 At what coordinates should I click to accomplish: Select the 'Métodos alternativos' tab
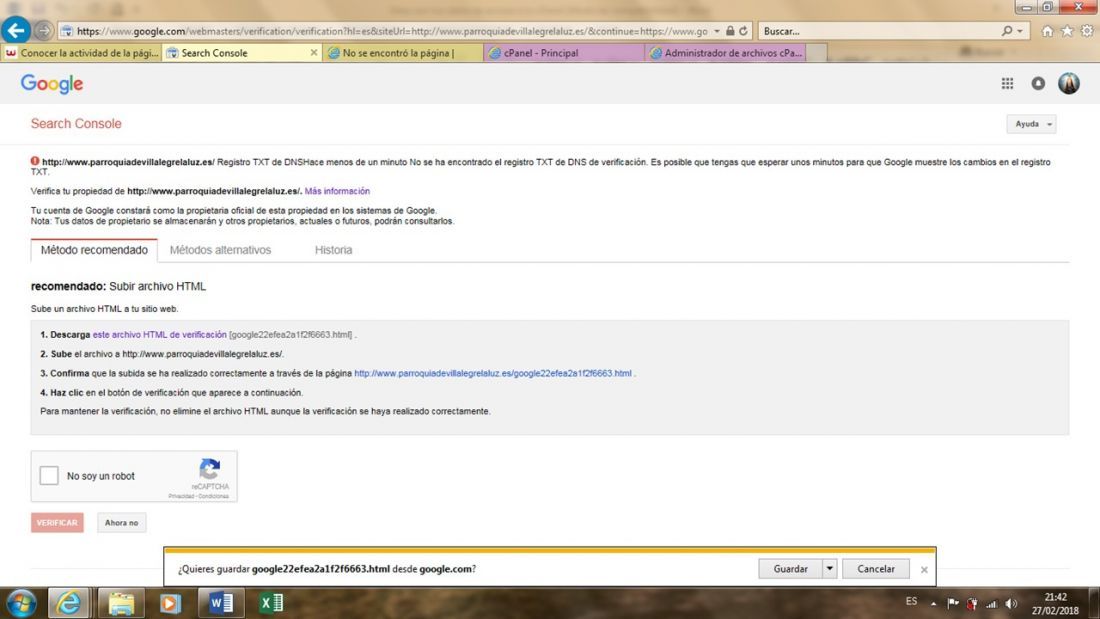click(220, 250)
